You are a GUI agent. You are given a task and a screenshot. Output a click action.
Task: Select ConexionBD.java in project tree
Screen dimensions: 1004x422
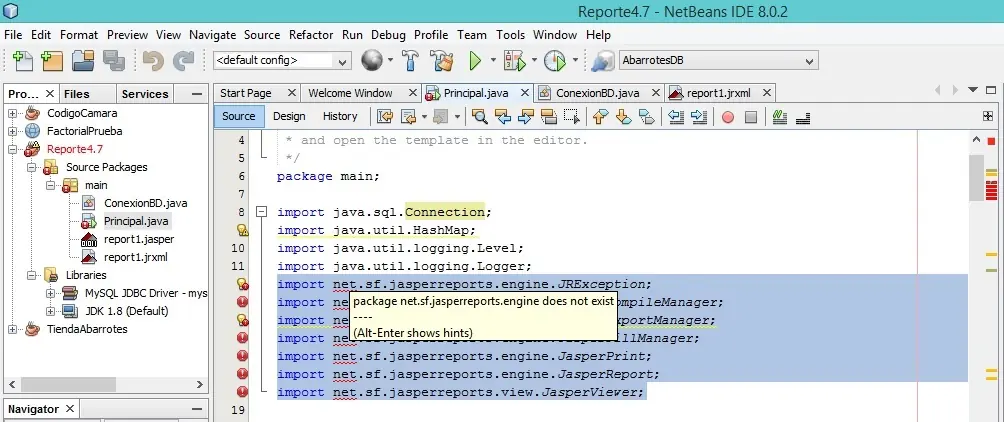(x=145, y=204)
